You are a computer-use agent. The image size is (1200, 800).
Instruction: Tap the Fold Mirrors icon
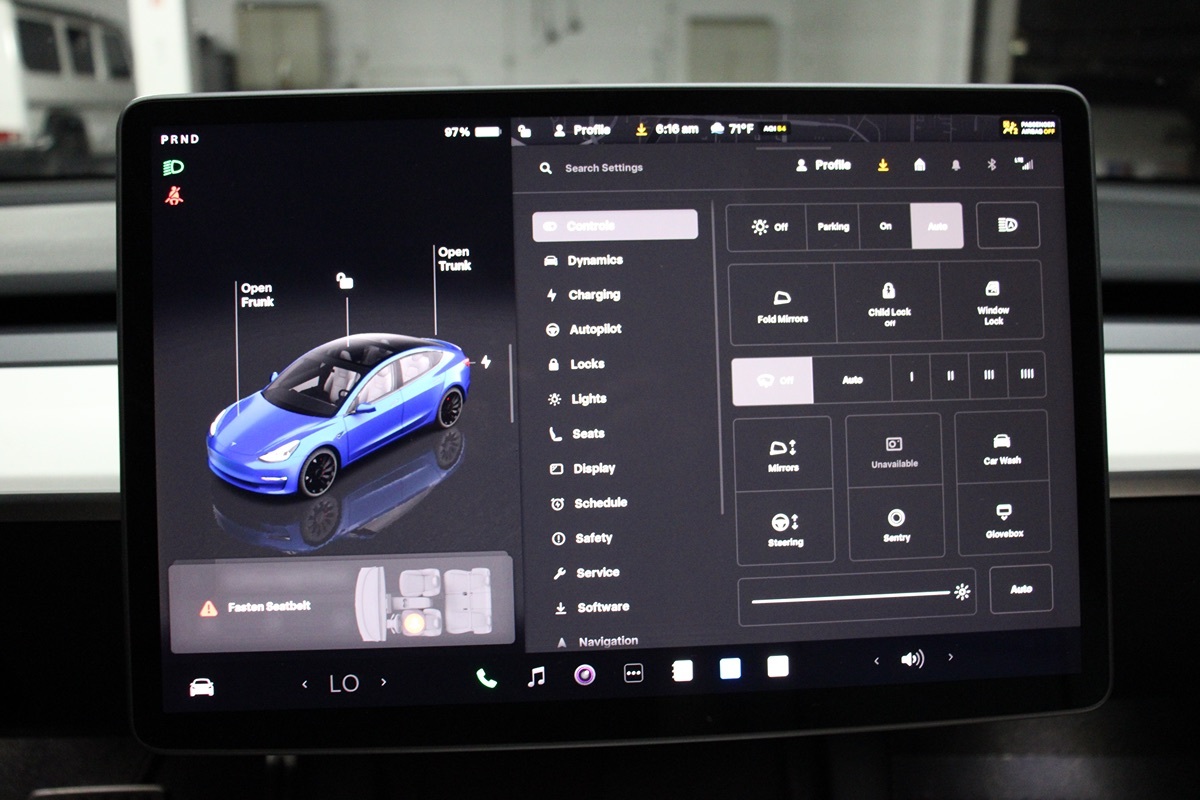(782, 305)
